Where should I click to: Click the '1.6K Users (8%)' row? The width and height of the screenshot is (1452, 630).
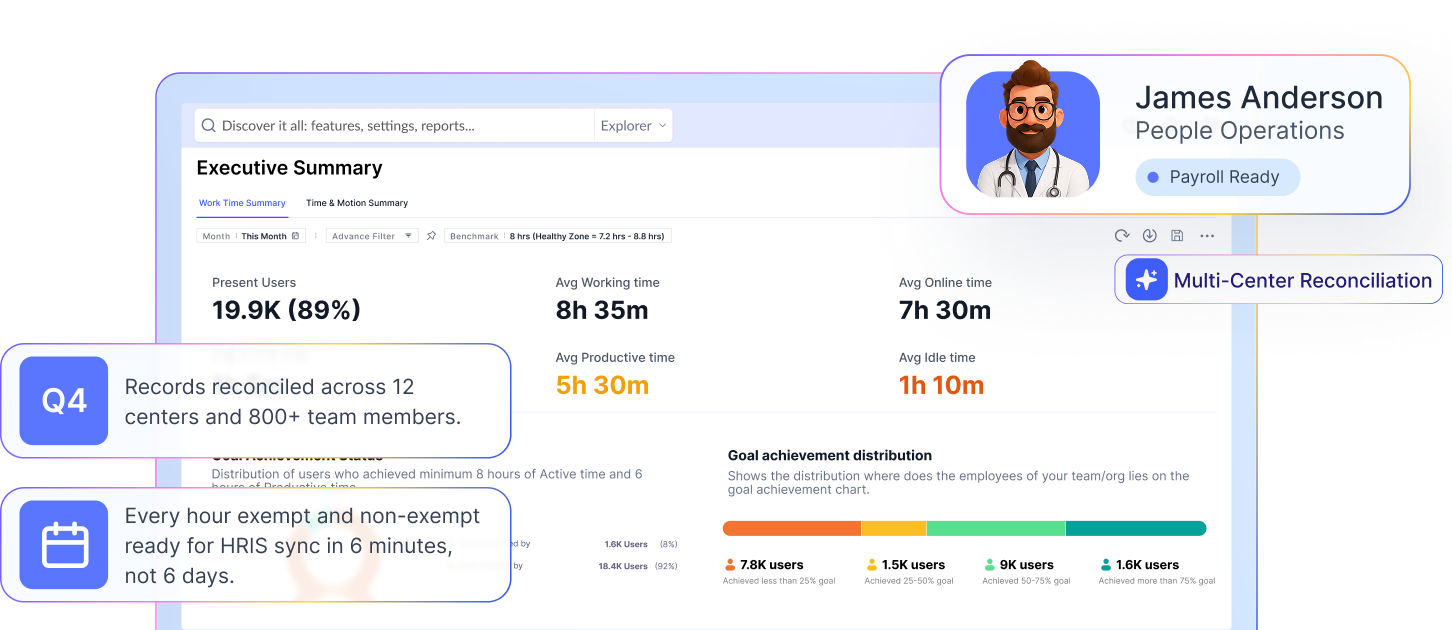point(641,544)
